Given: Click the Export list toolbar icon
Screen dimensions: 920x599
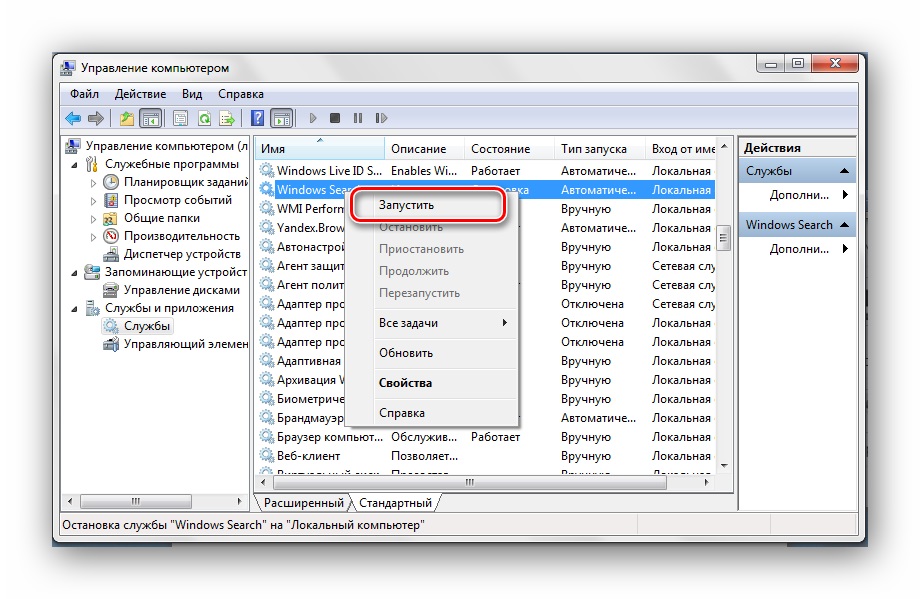Looking at the screenshot, I should tap(227, 119).
